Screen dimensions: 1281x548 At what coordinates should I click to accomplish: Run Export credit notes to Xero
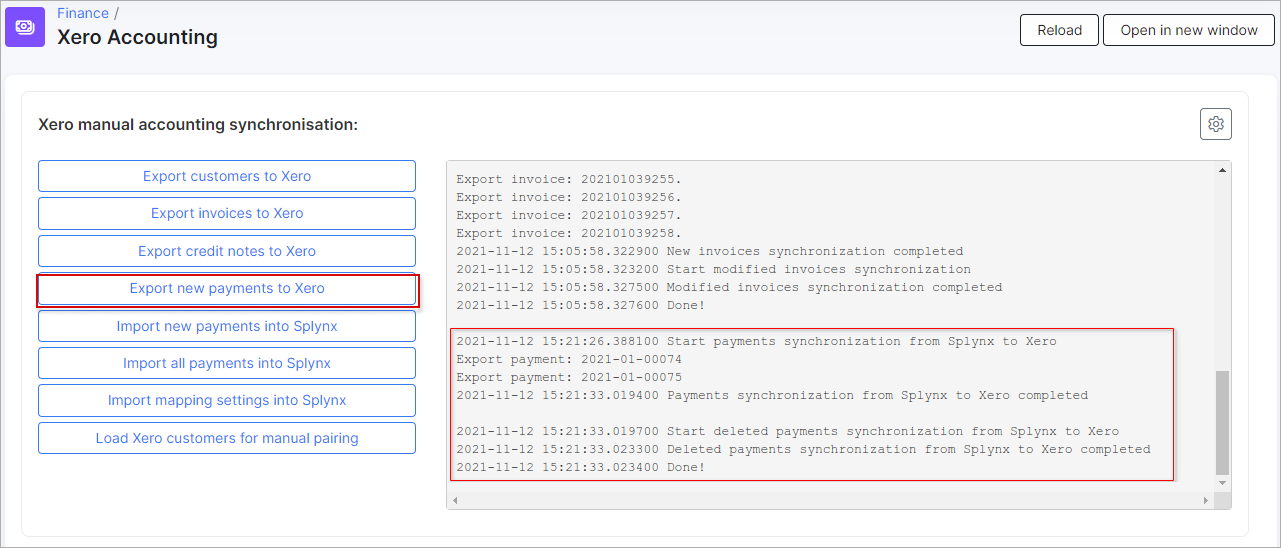point(227,251)
